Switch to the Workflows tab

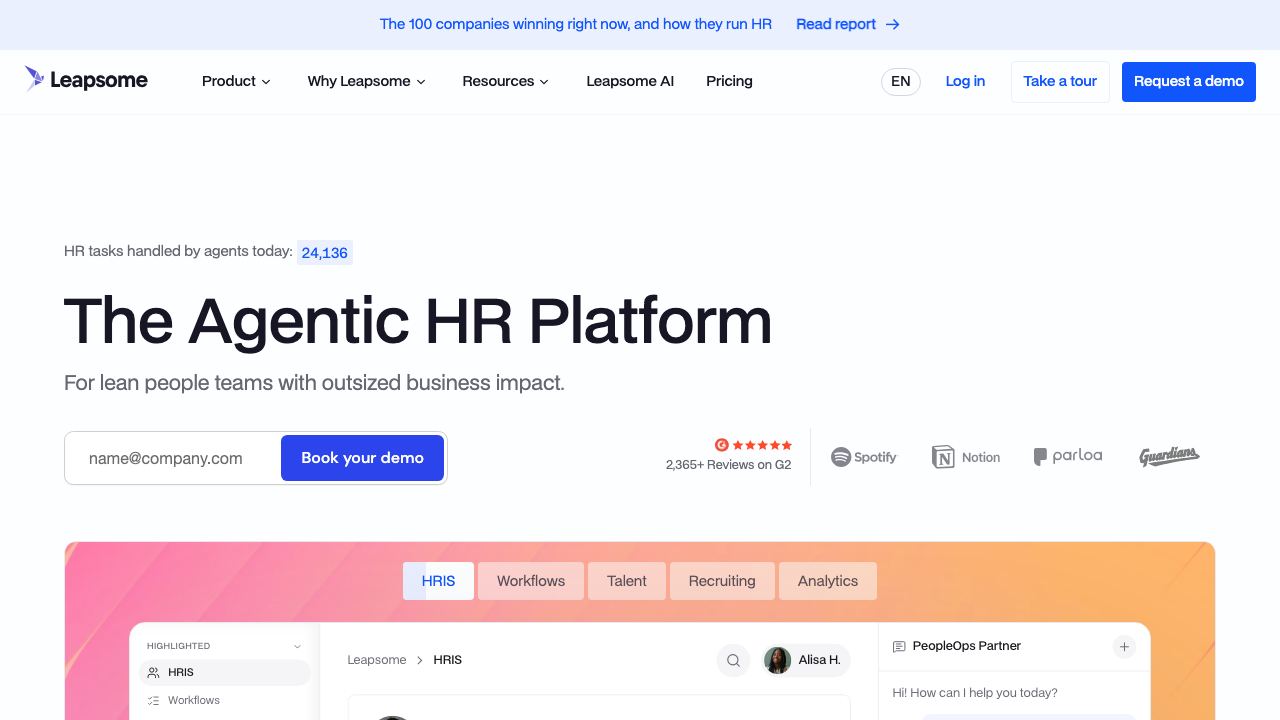(x=531, y=581)
